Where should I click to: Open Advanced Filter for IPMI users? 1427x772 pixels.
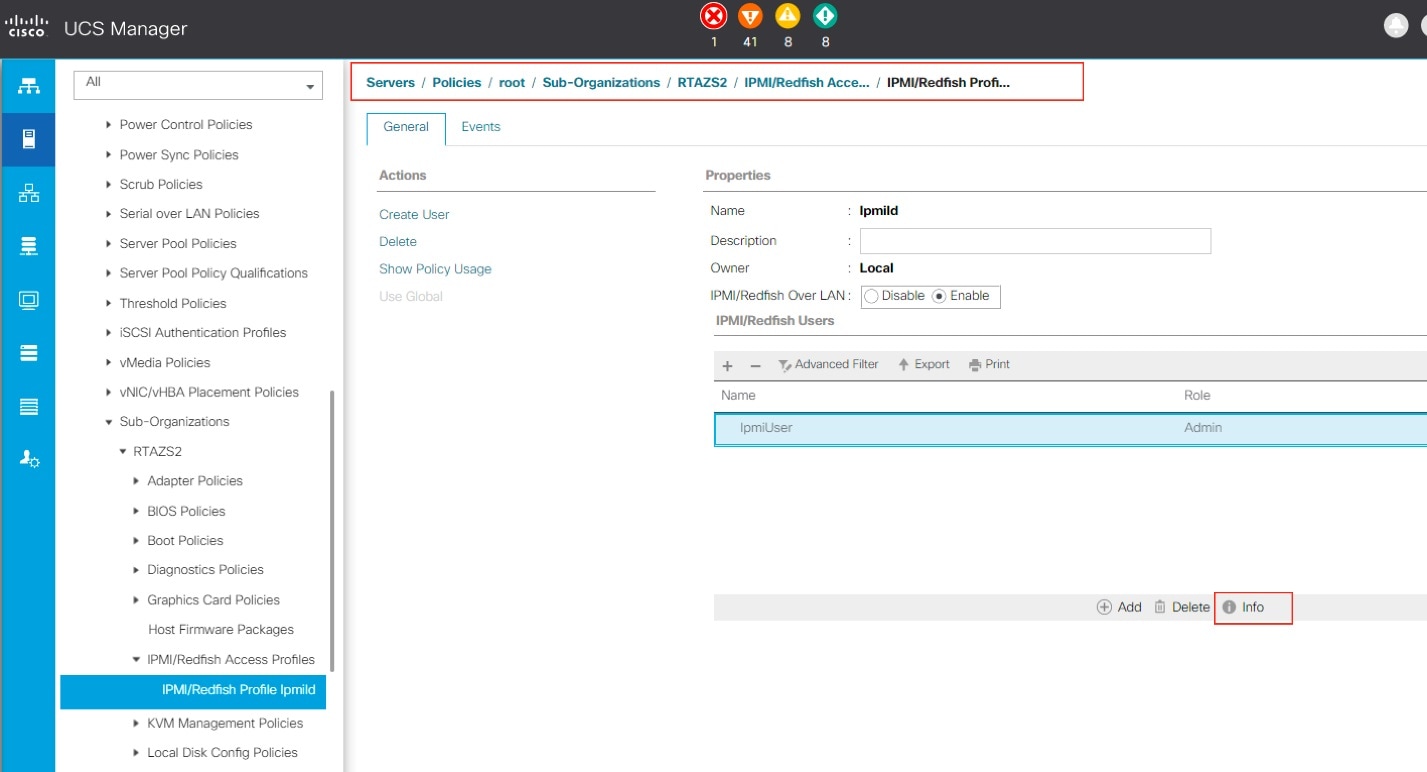pos(828,365)
